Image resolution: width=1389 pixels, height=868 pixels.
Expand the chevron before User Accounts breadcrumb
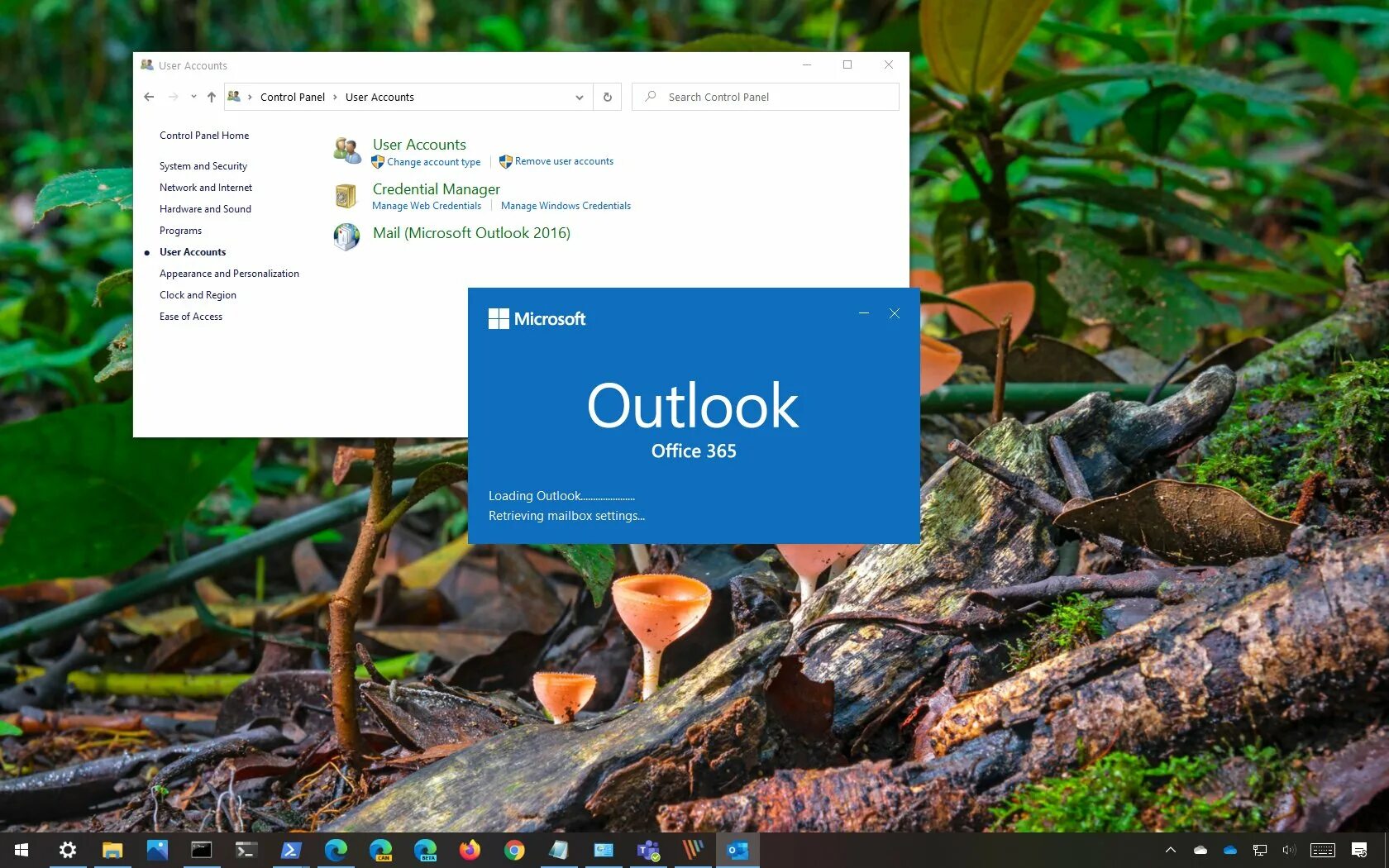click(x=335, y=97)
